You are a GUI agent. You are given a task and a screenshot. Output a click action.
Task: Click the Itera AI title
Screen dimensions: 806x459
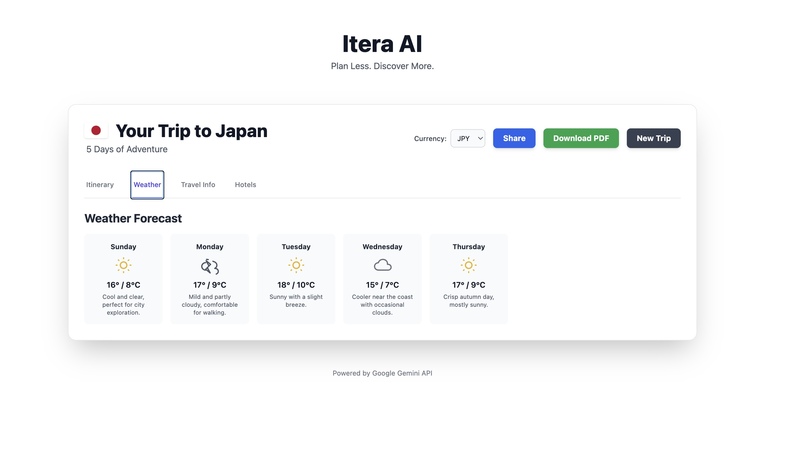382,44
